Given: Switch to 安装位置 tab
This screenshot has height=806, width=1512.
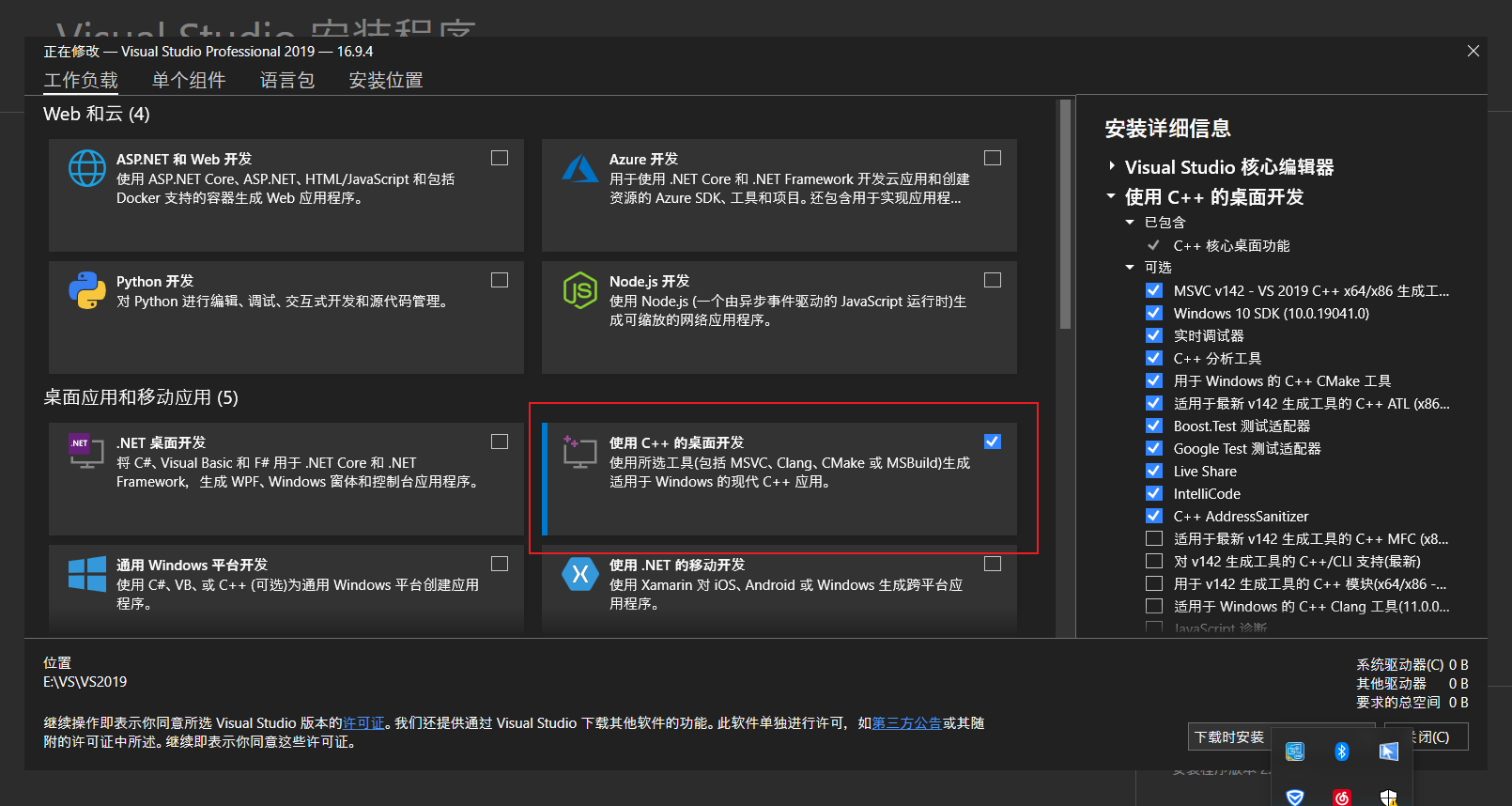Looking at the screenshot, I should point(386,80).
